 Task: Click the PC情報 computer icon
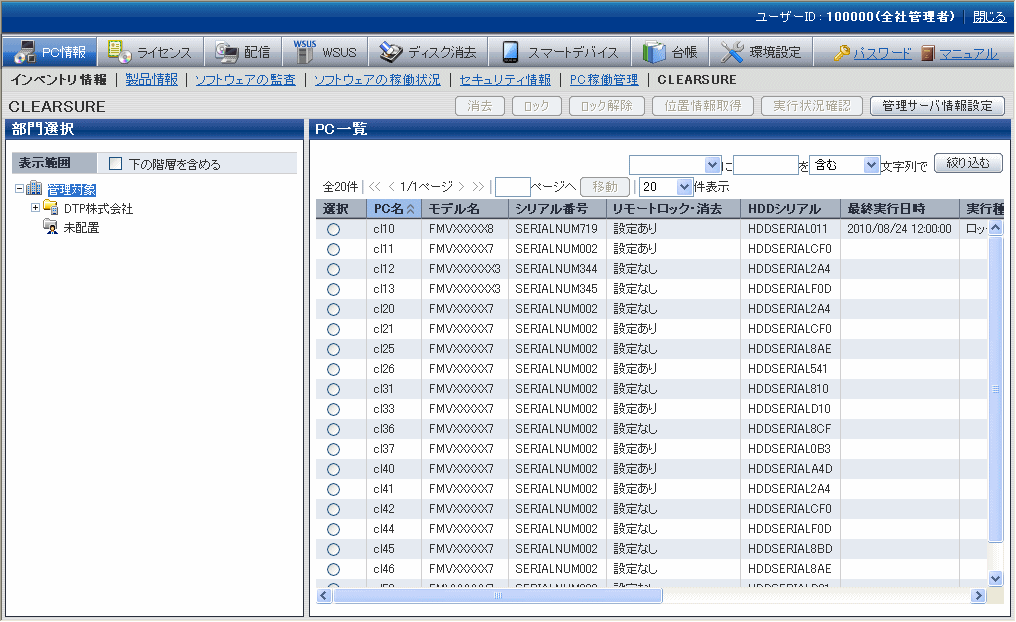point(25,52)
